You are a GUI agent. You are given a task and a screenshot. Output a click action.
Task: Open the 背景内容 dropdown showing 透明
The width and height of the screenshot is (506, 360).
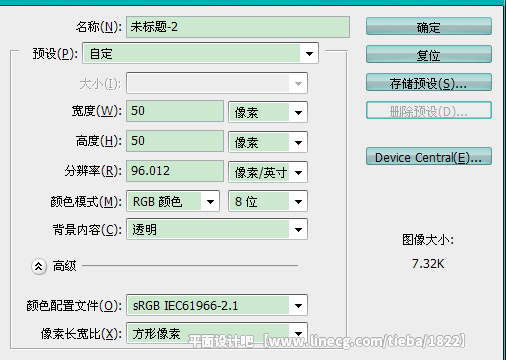pyautogui.click(x=217, y=229)
